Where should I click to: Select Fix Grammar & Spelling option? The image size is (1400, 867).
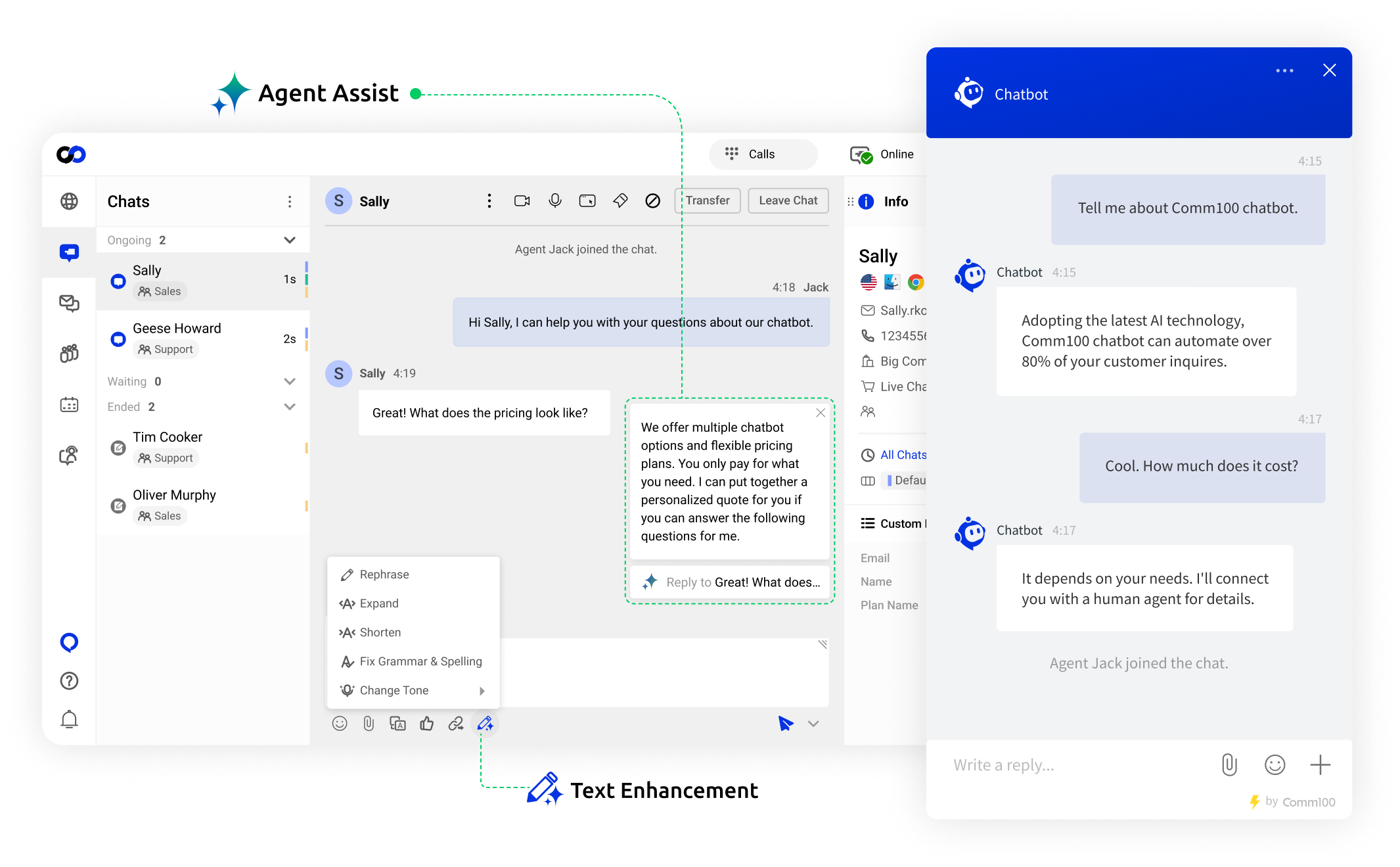coord(413,661)
